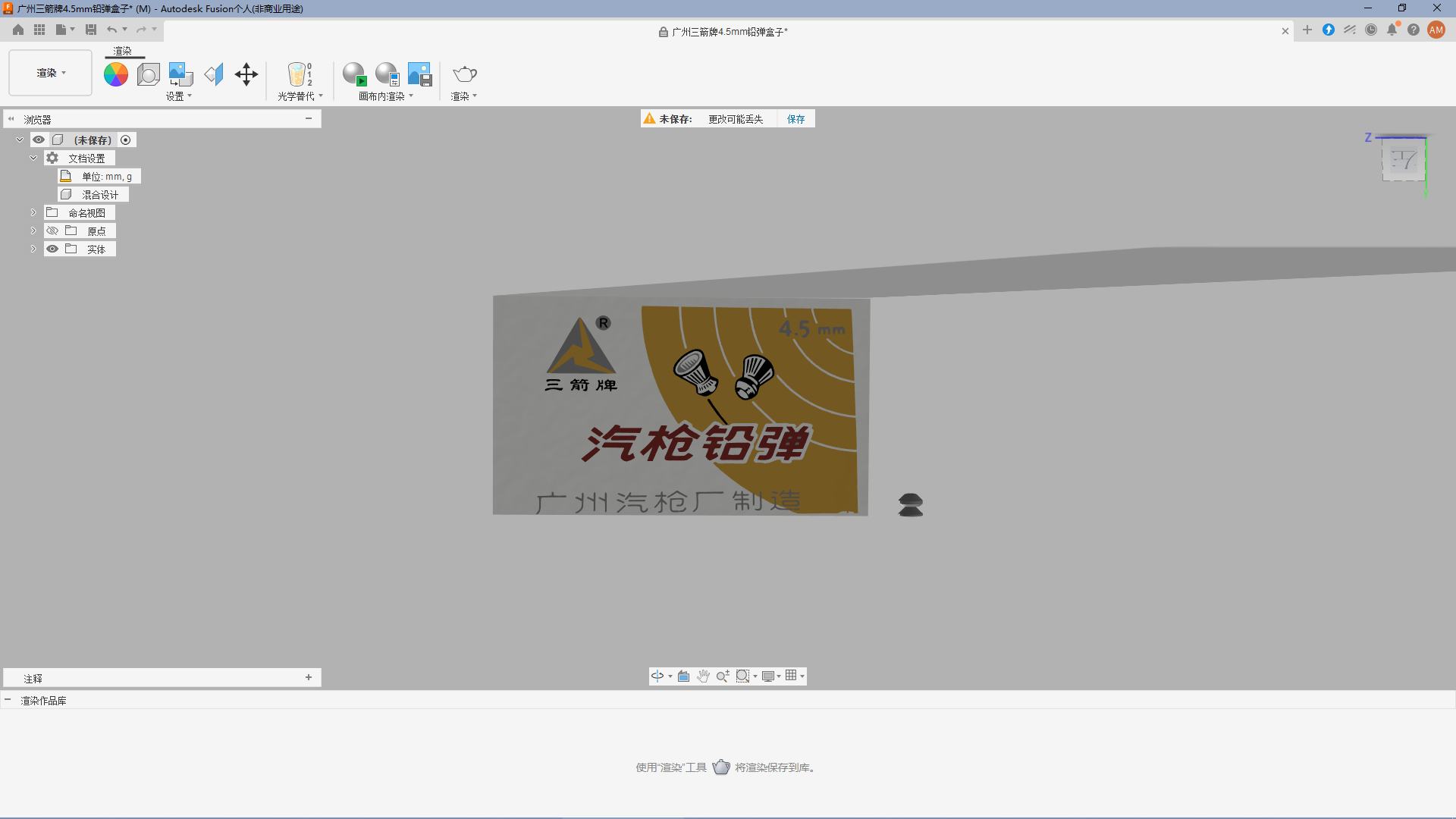Hide the 实体 folder
Screen dimensions: 1456x819
pos(52,249)
